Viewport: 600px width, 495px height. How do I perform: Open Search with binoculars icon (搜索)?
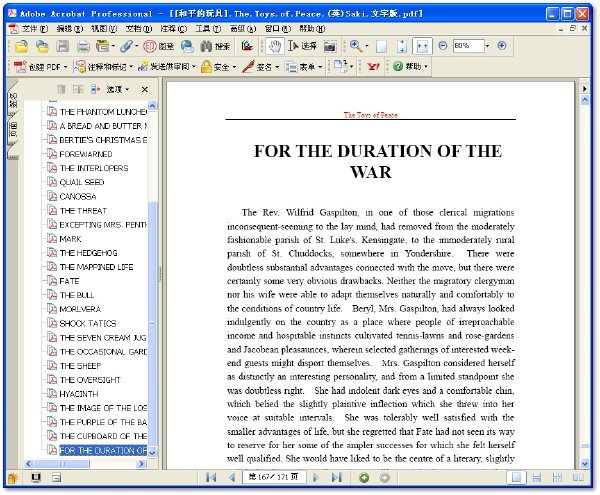(215, 46)
